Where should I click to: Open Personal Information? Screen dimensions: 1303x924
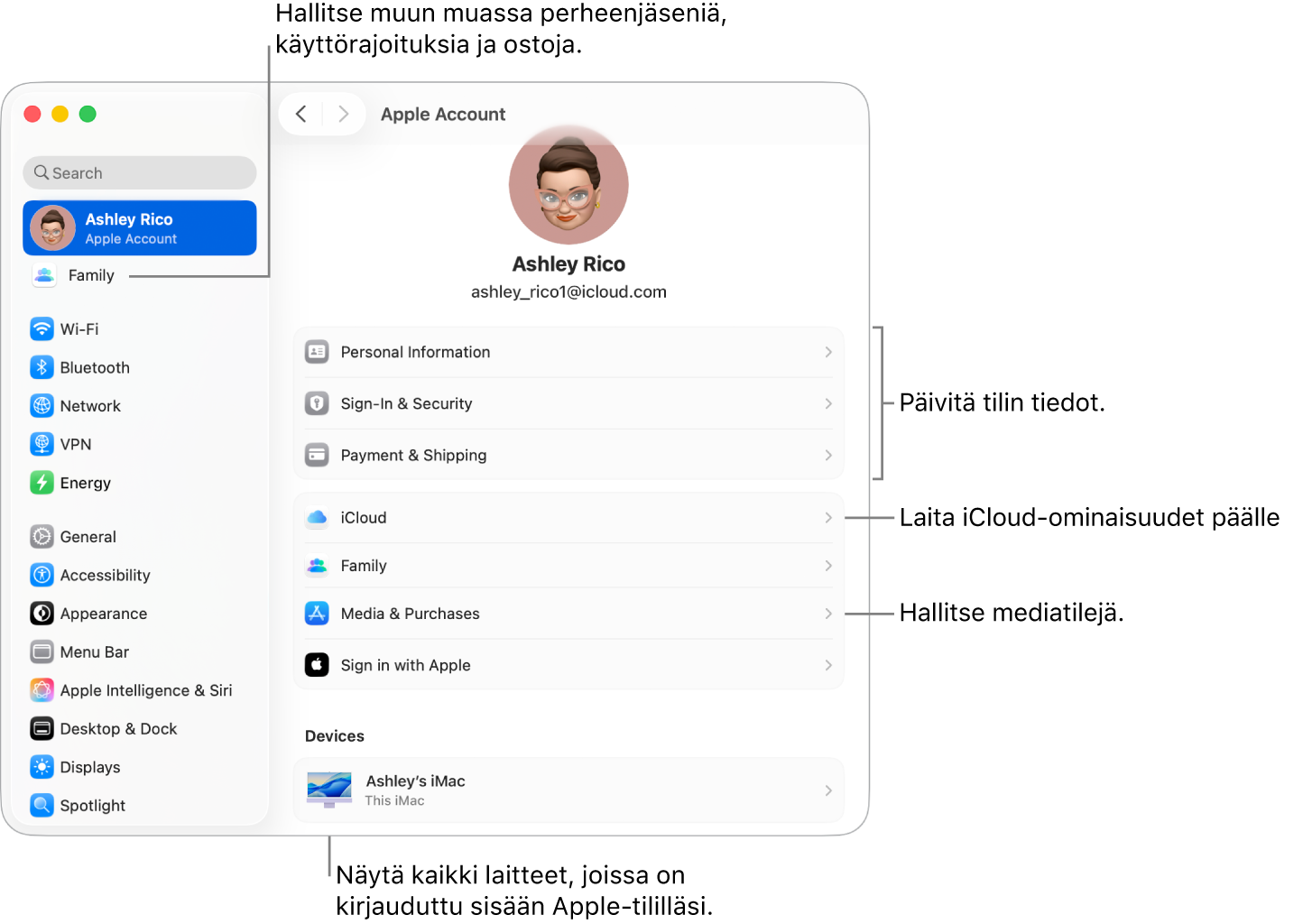click(x=568, y=352)
